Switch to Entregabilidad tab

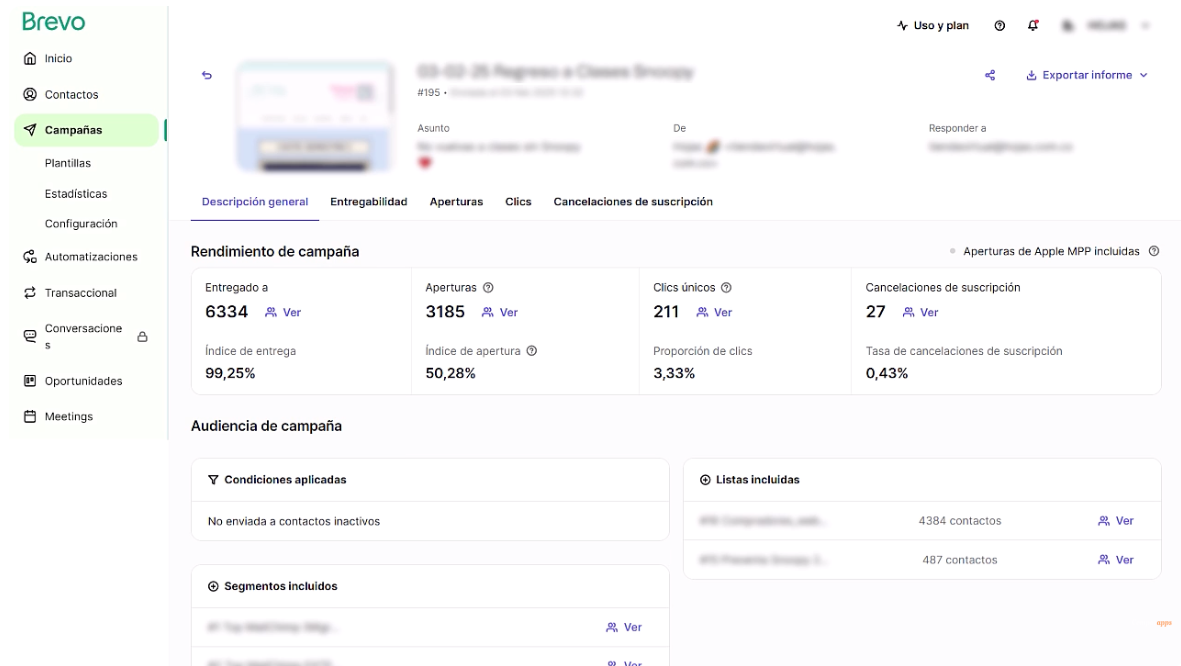[368, 202]
